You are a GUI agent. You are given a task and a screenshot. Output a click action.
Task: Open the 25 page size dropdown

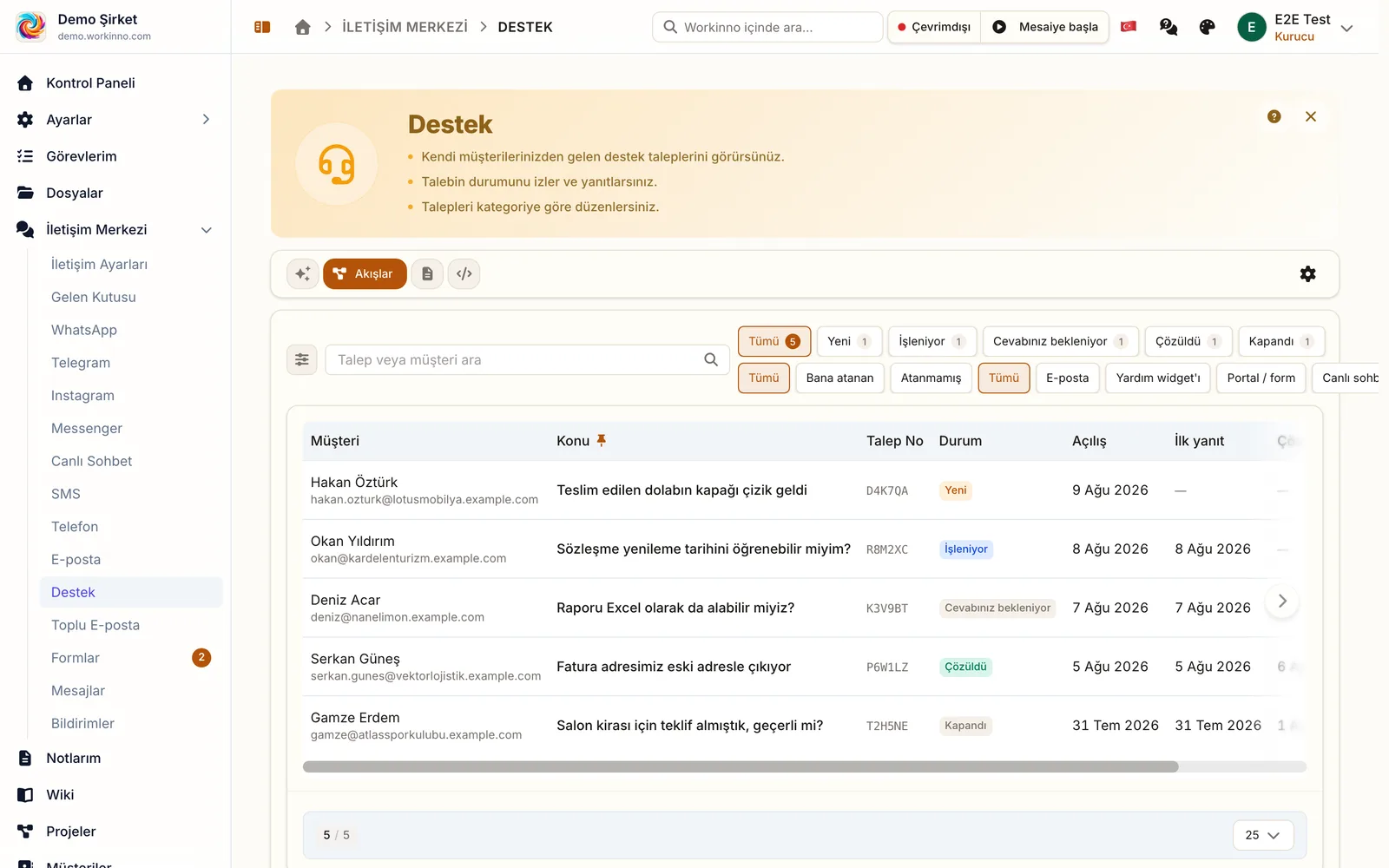click(1263, 835)
